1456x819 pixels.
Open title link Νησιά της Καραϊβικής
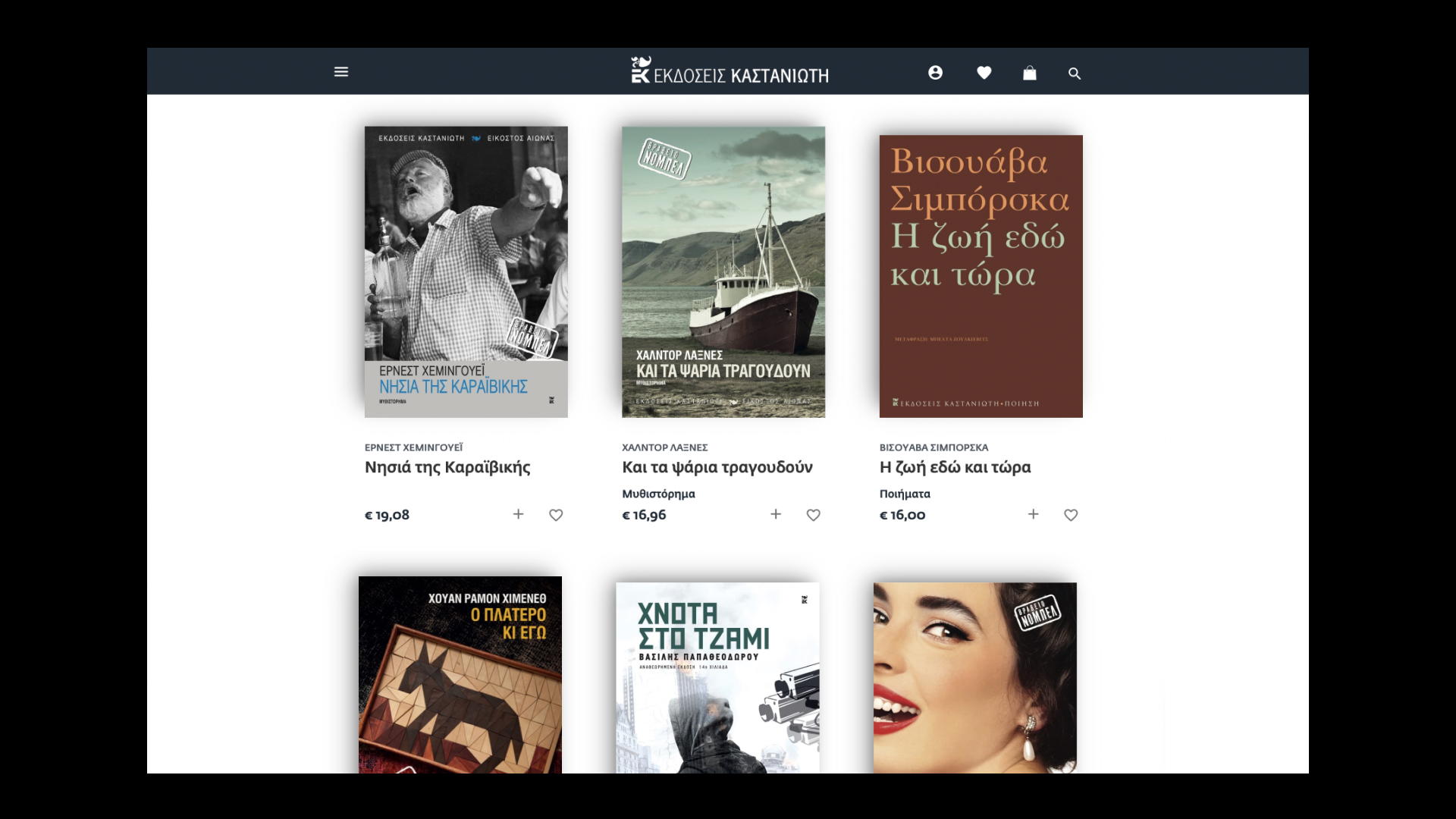(447, 467)
